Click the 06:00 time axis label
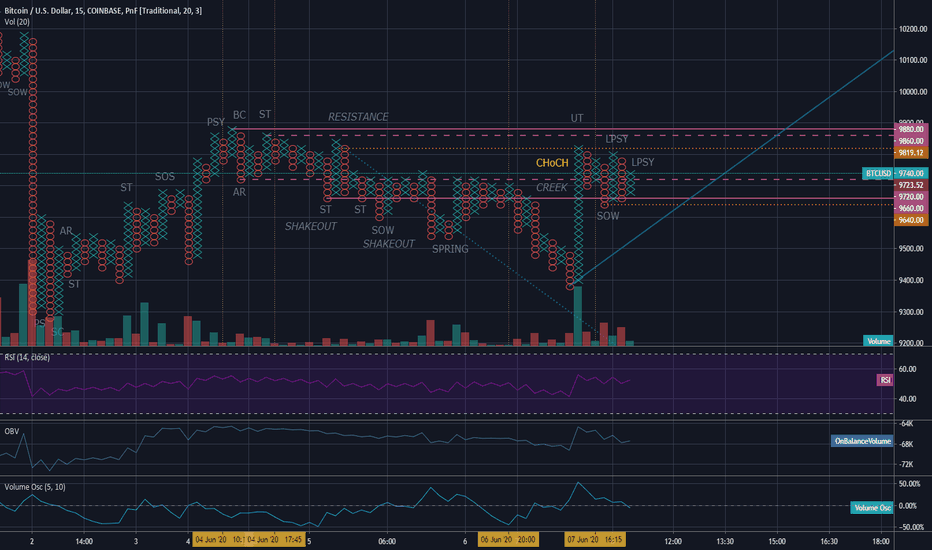Viewport: 932px width, 550px height. (x=387, y=541)
